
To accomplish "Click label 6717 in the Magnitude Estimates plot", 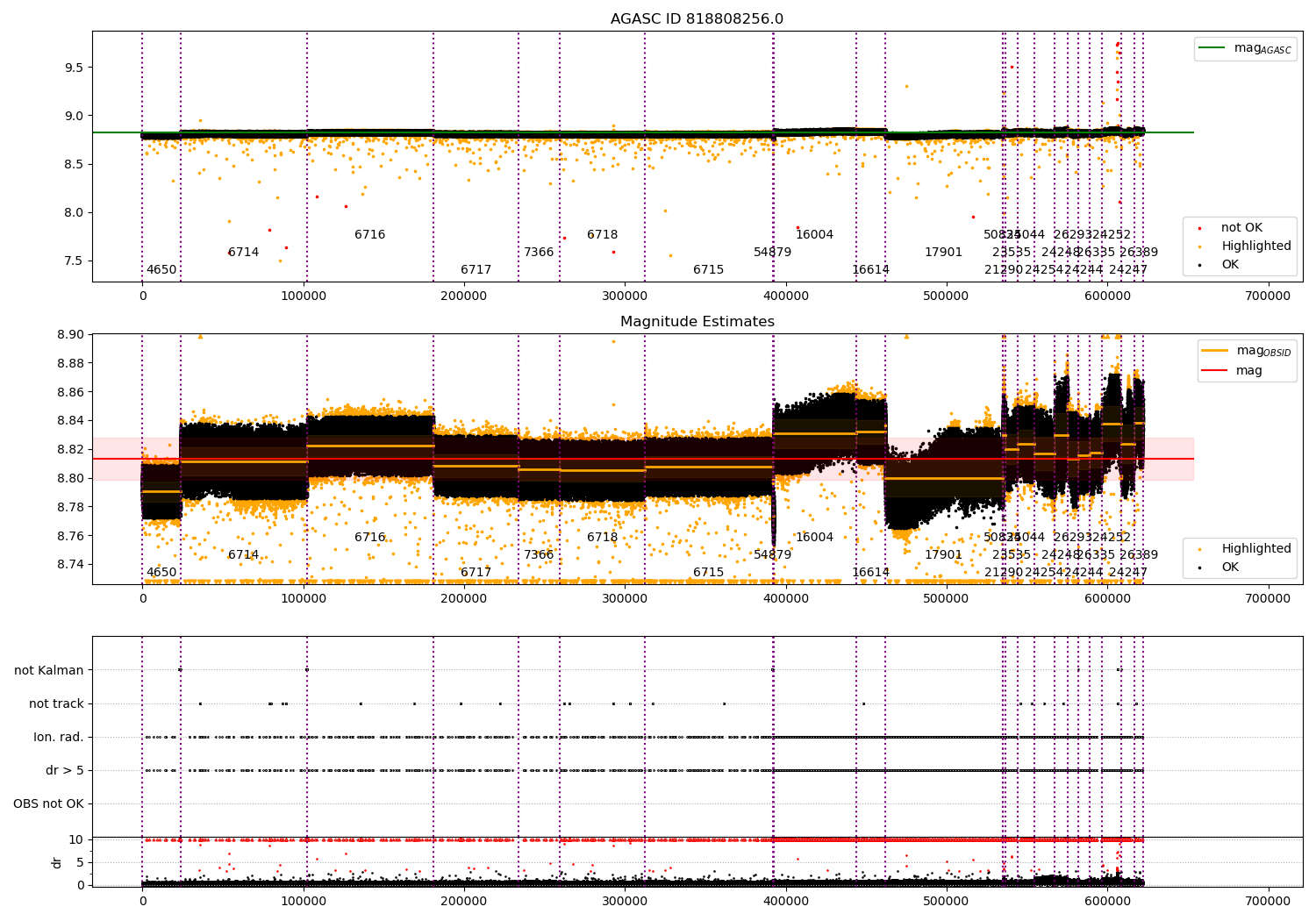I will click(476, 573).
